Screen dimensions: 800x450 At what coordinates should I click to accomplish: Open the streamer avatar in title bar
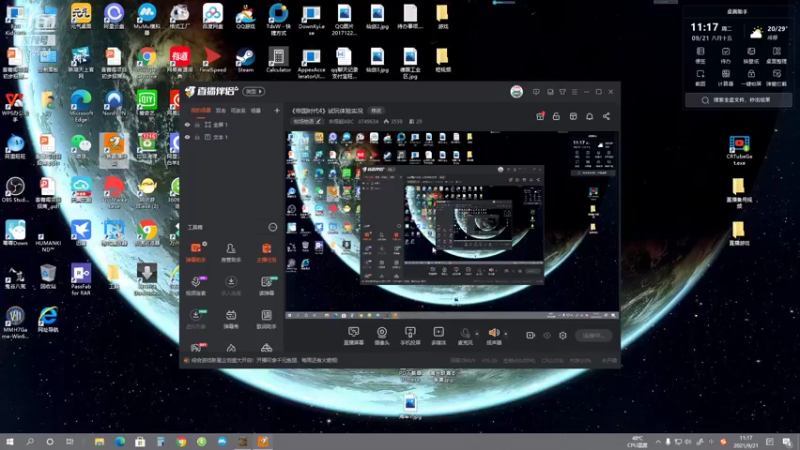pos(516,92)
